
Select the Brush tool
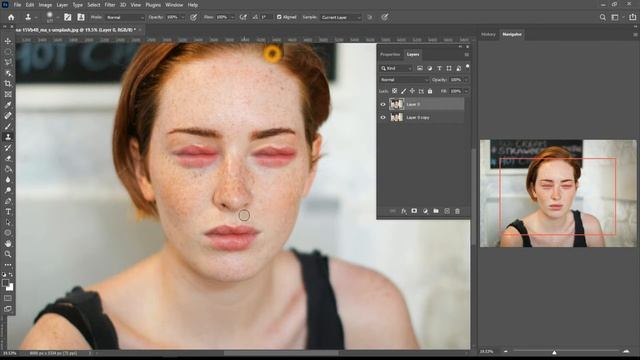pyautogui.click(x=8, y=126)
